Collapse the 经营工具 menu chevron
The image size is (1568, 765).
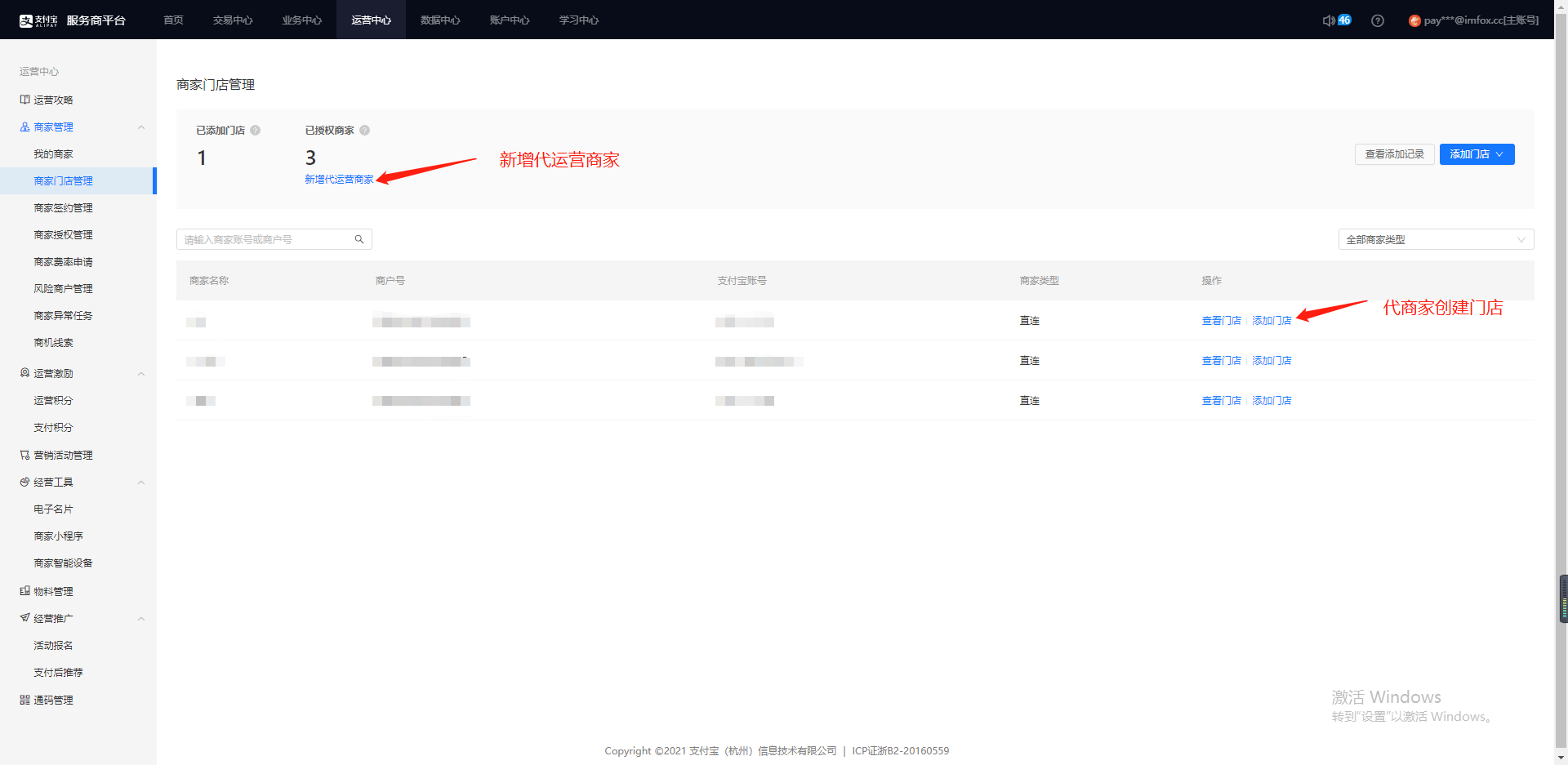pyautogui.click(x=141, y=483)
